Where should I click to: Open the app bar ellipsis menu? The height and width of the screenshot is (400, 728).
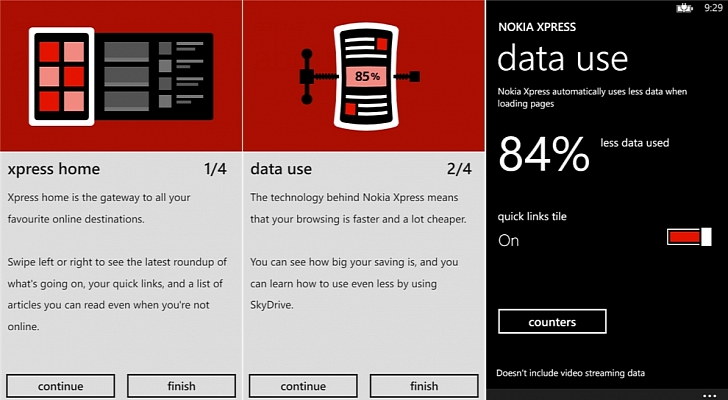(x=709, y=396)
